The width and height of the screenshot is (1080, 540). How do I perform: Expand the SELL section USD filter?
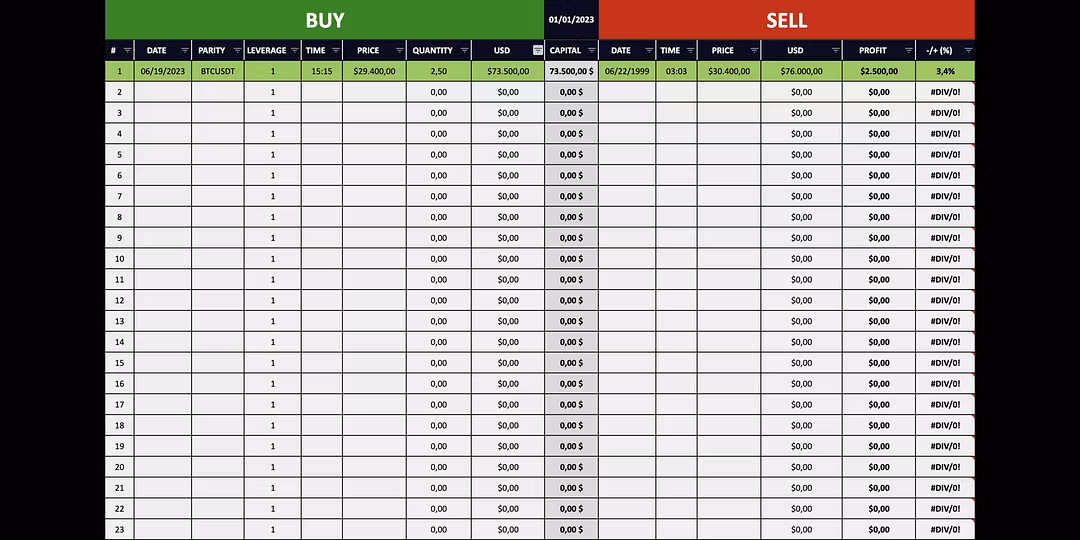834,50
